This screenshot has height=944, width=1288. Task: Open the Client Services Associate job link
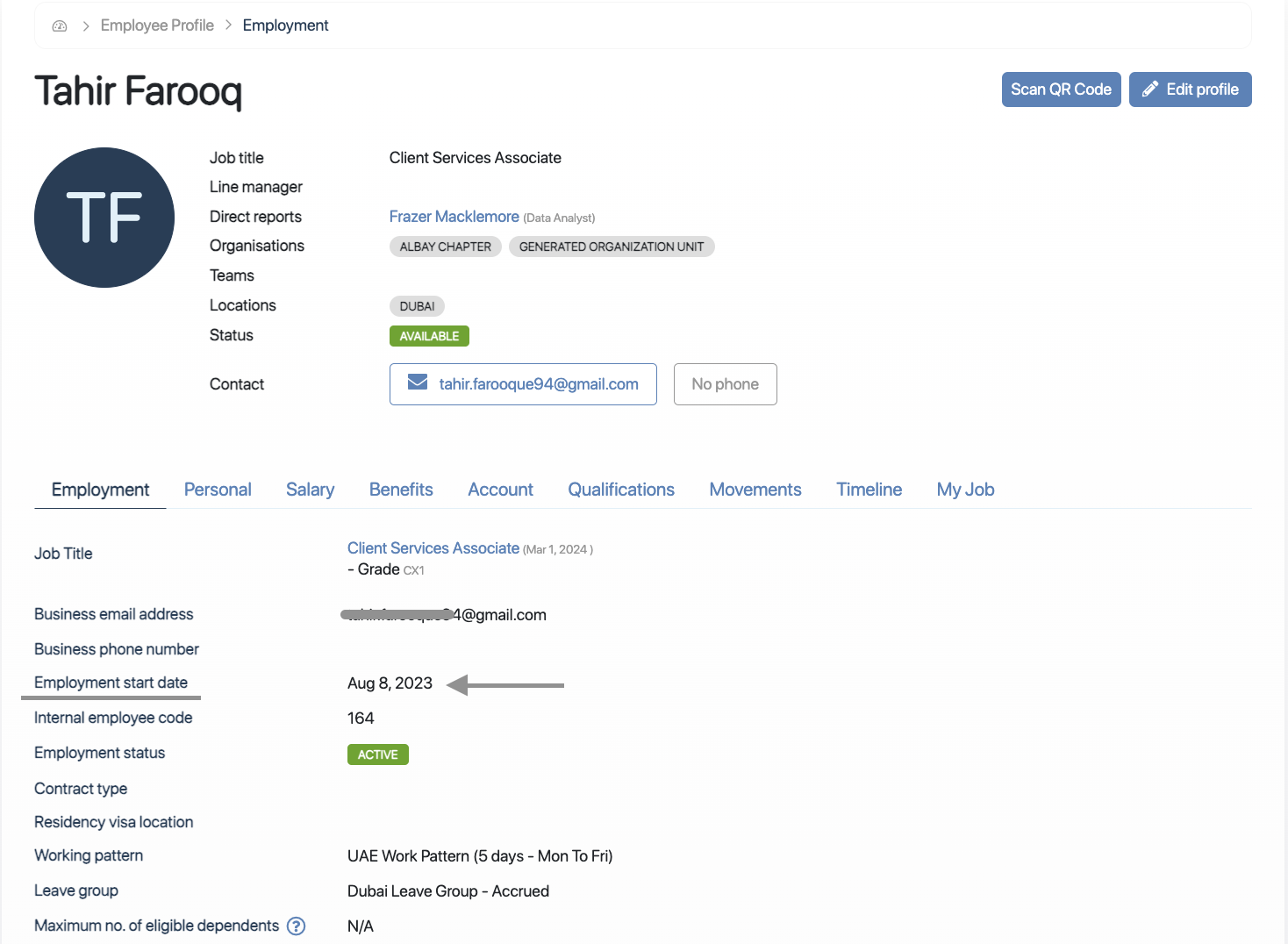(433, 548)
